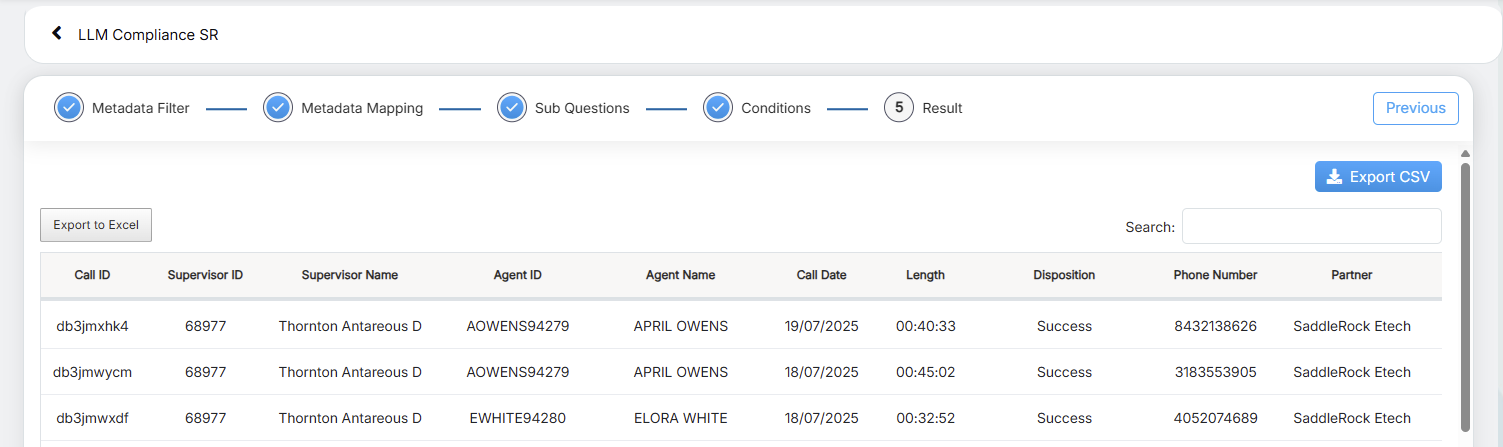Image resolution: width=1503 pixels, height=447 pixels.
Task: Sort by Agent Name column header
Action: (x=680, y=275)
